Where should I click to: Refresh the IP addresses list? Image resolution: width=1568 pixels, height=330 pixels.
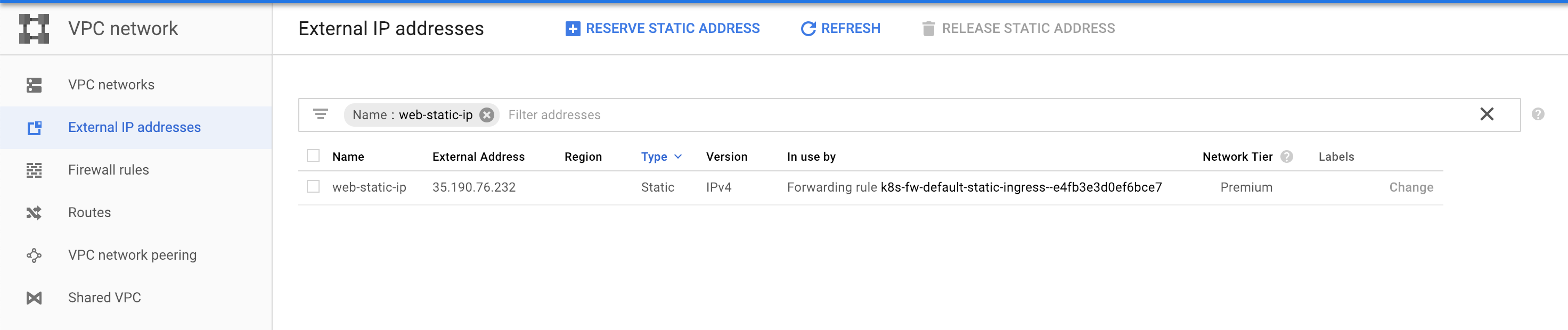pyautogui.click(x=840, y=29)
